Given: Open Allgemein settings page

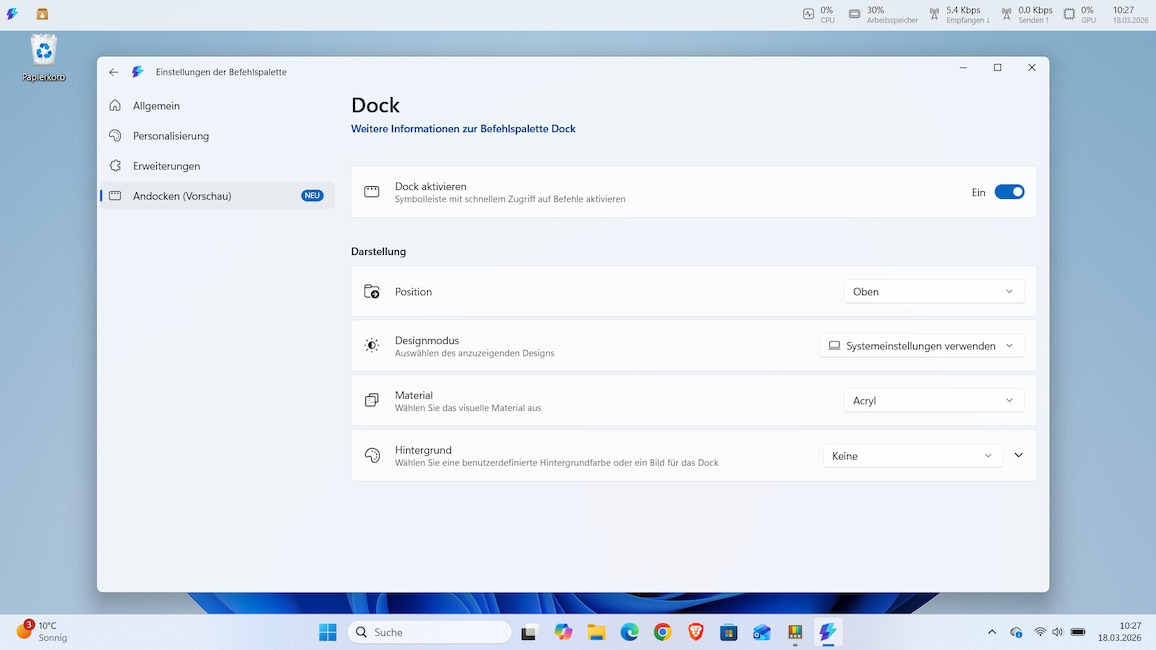Looking at the screenshot, I should 217,105.
